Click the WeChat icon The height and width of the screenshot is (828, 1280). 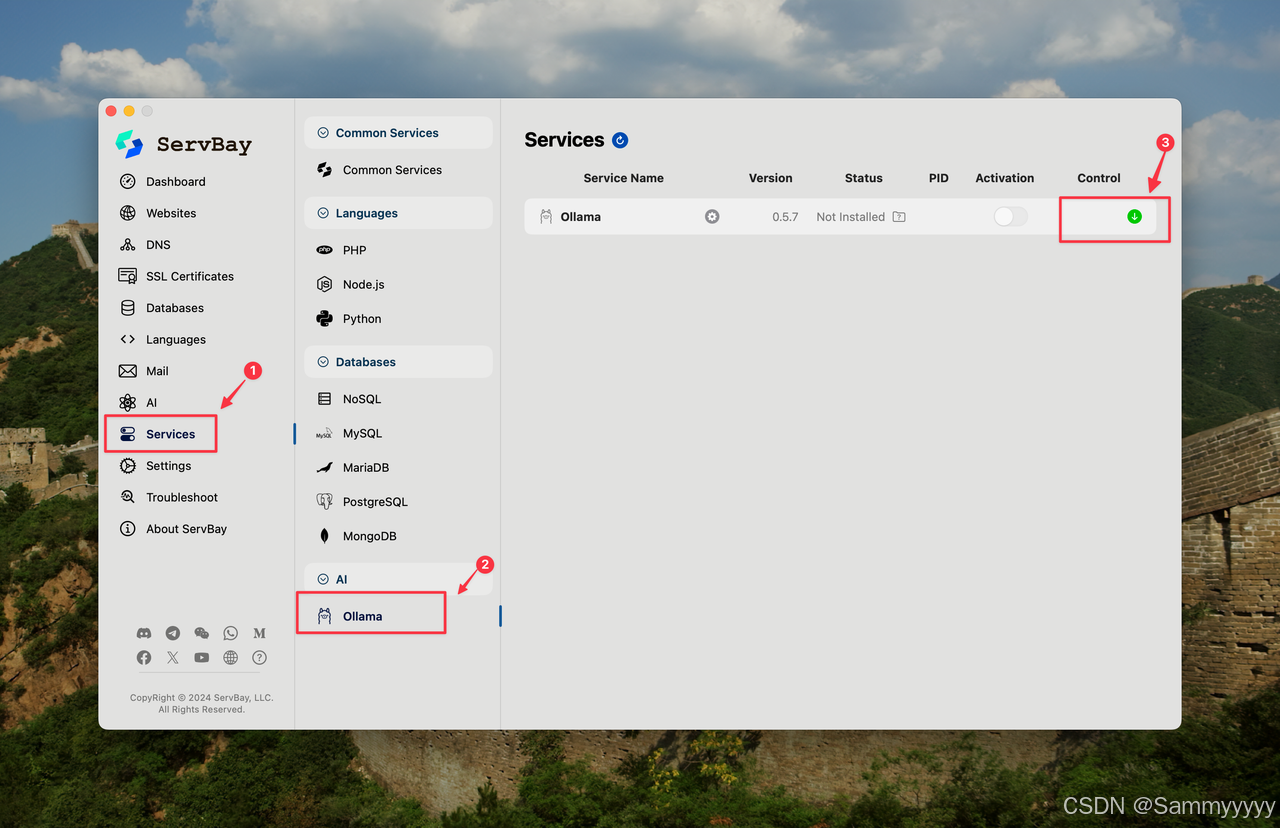pos(202,633)
